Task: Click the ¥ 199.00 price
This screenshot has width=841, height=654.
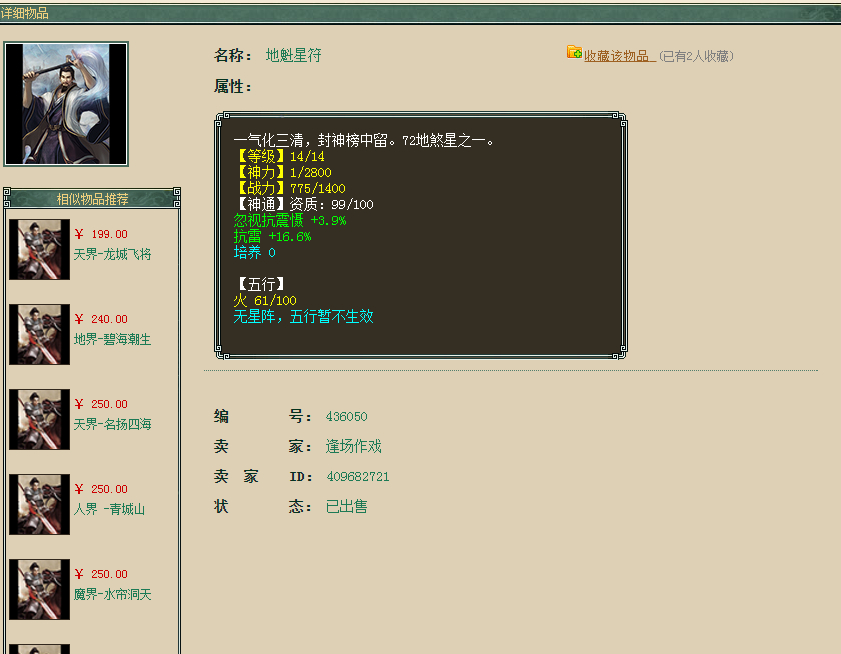Action: (x=101, y=234)
